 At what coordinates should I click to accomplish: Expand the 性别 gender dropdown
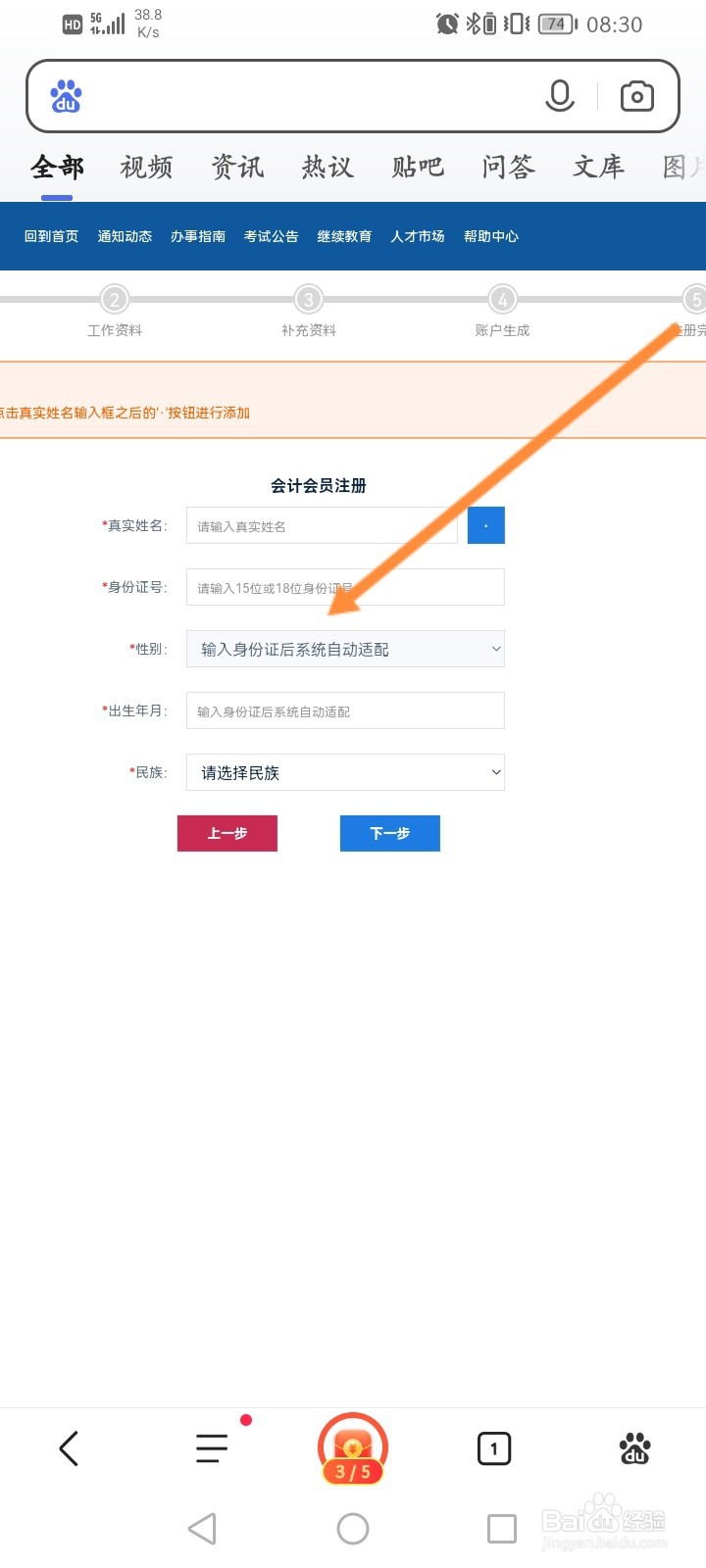pos(345,649)
